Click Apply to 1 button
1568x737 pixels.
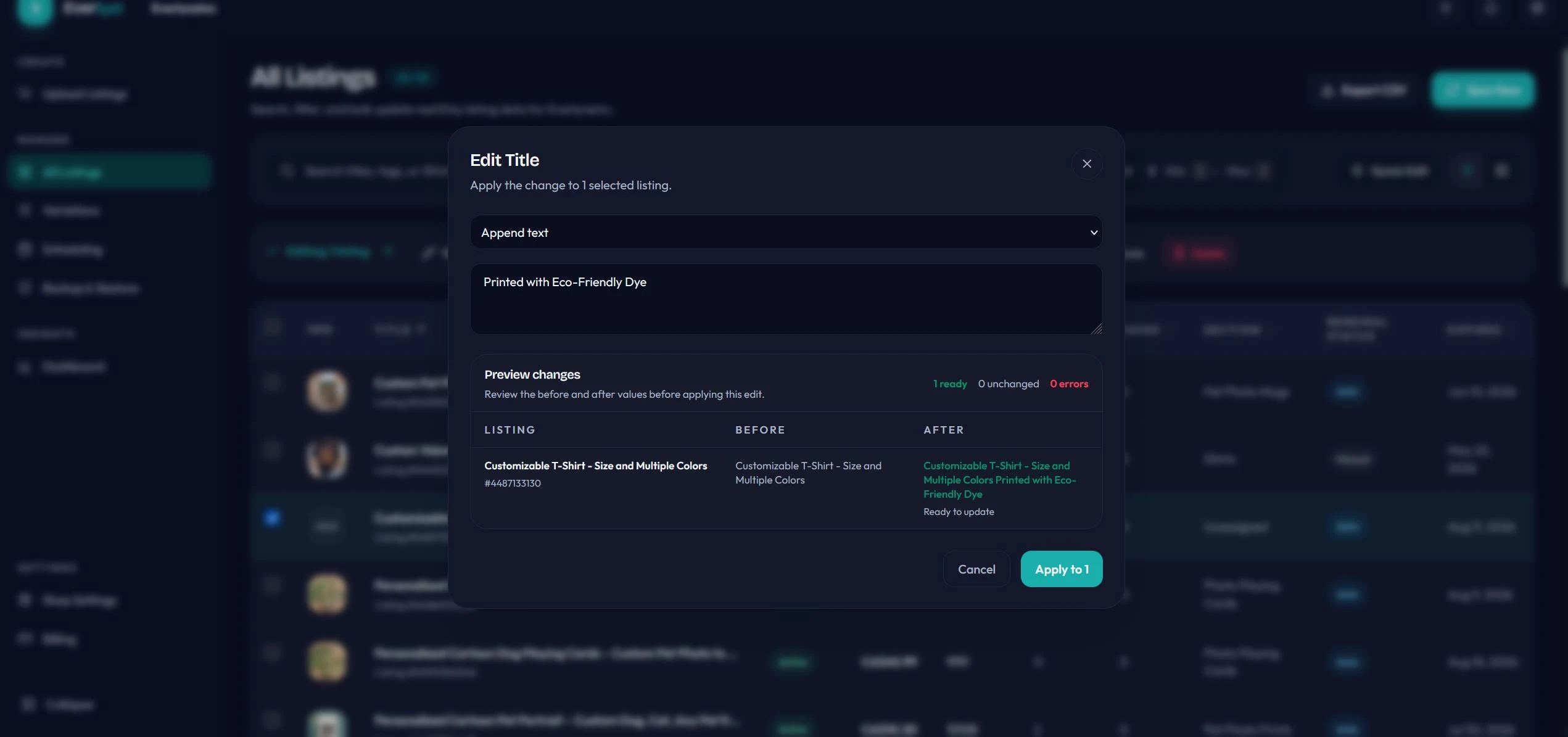pos(1061,569)
